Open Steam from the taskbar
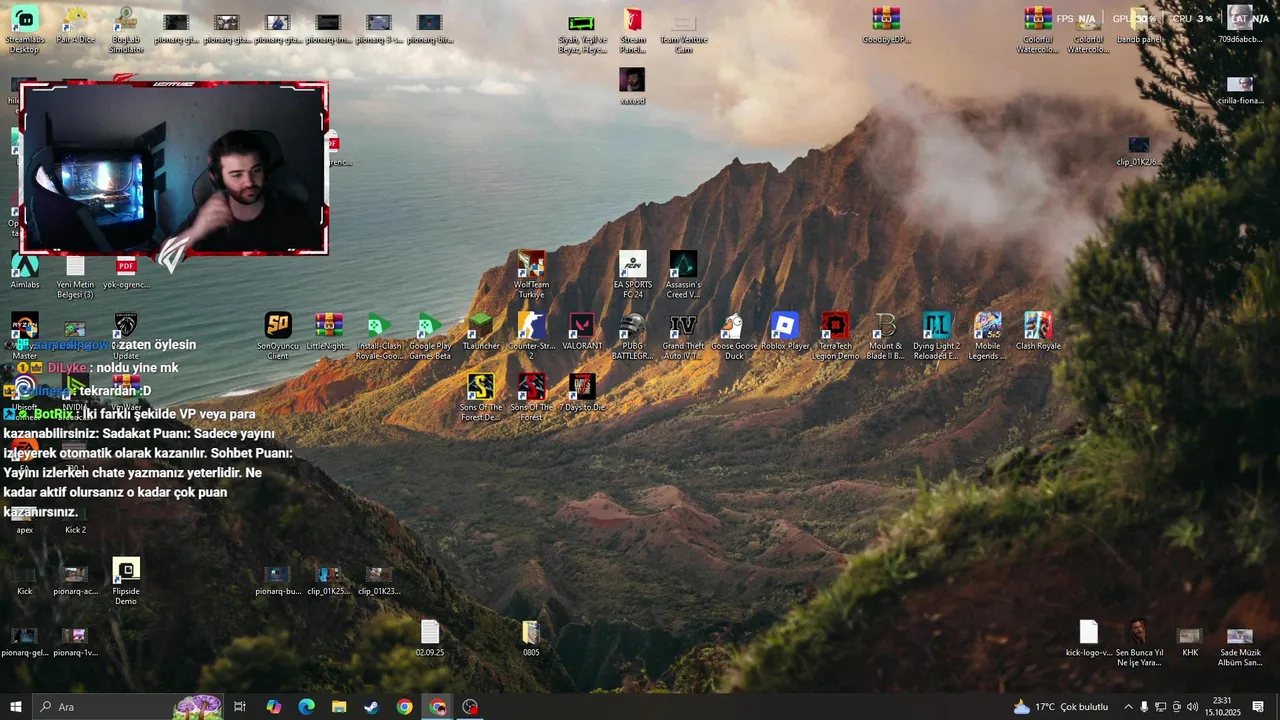The image size is (1280, 720). (x=371, y=707)
